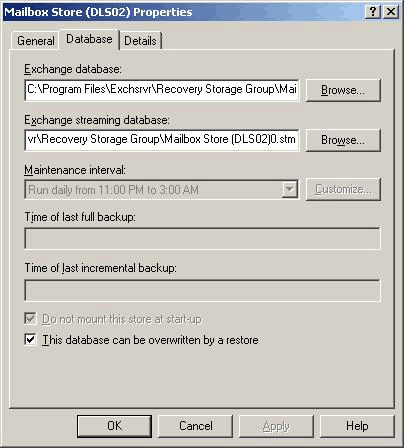Click the Exchange streaming database path field

162,140
